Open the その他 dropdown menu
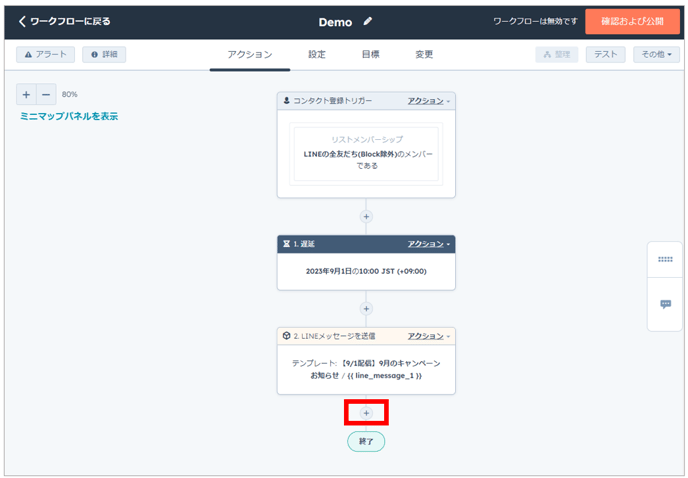The height and width of the screenshot is (478, 688). pos(655,54)
